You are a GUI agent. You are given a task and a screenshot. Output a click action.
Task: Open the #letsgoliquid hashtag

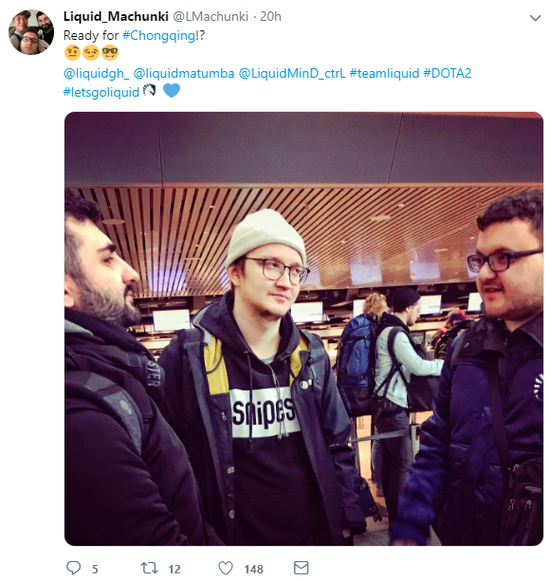click(101, 92)
